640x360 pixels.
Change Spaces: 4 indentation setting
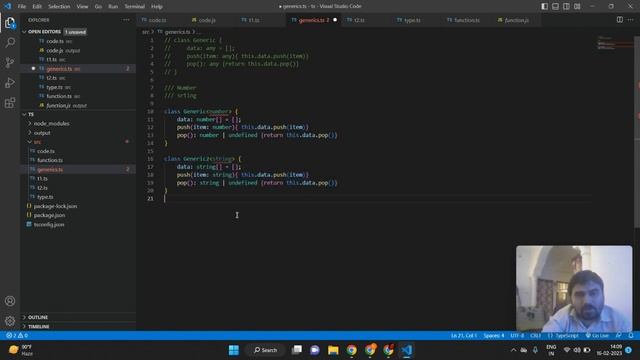[494, 336]
